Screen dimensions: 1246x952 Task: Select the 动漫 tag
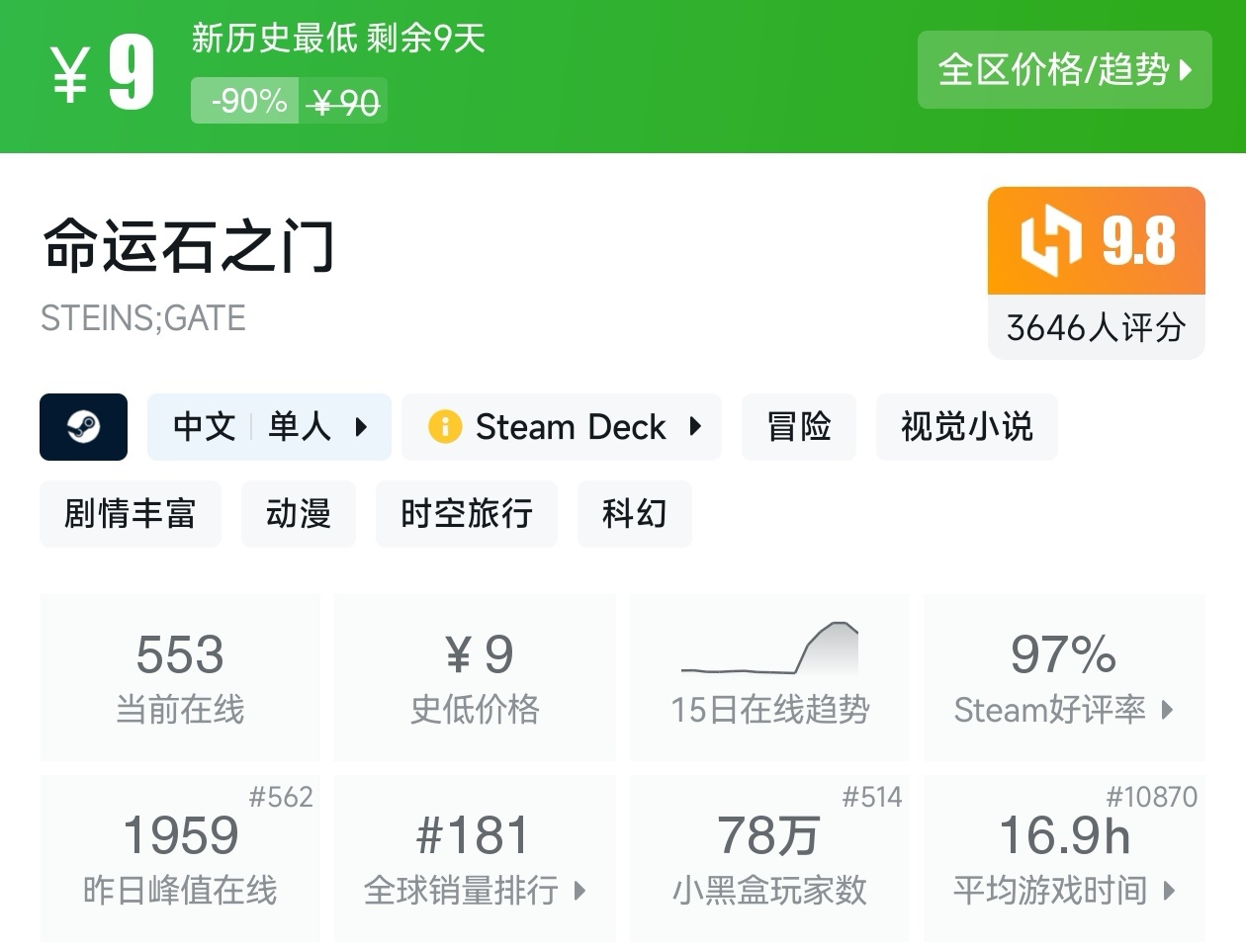point(299,514)
